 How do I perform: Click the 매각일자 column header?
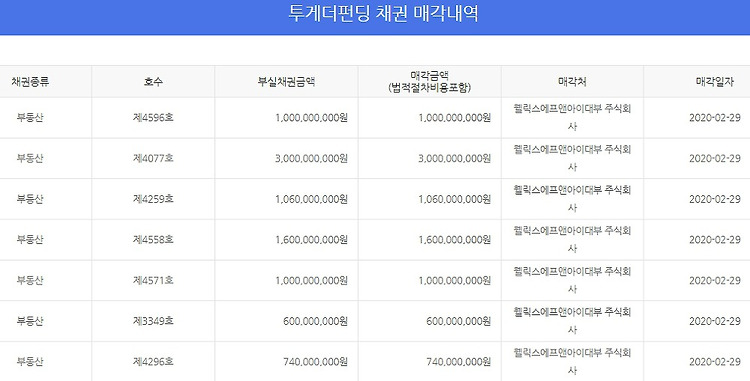[x=715, y=82]
